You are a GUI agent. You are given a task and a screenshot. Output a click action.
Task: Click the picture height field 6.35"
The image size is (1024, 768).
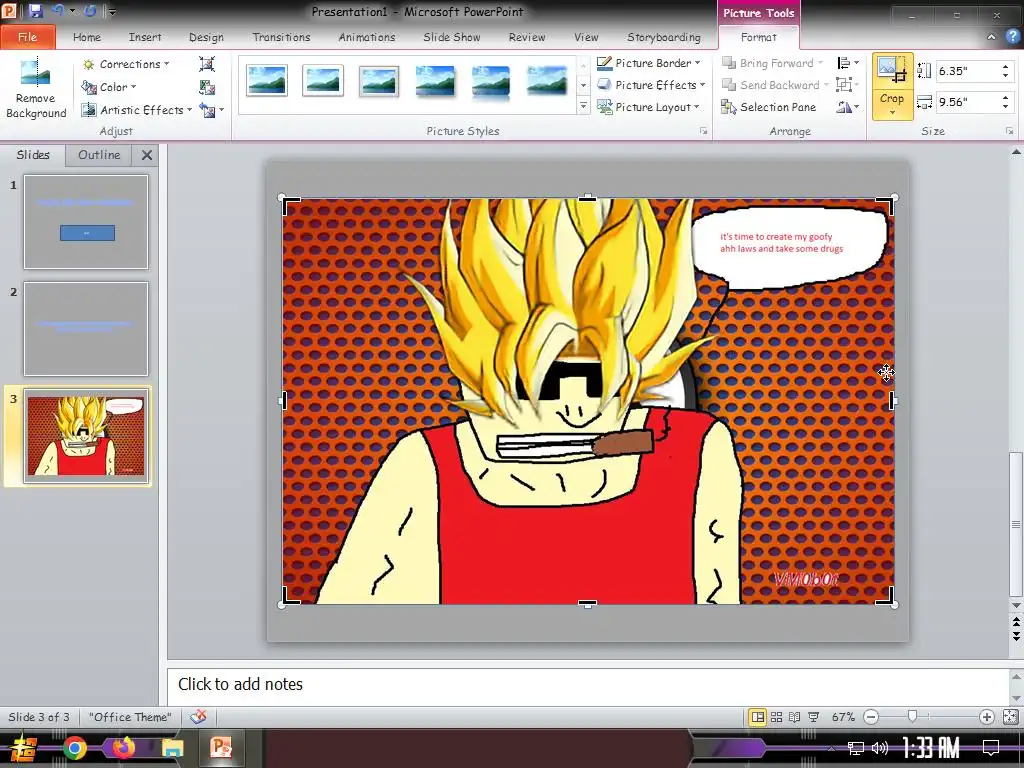[968, 71]
